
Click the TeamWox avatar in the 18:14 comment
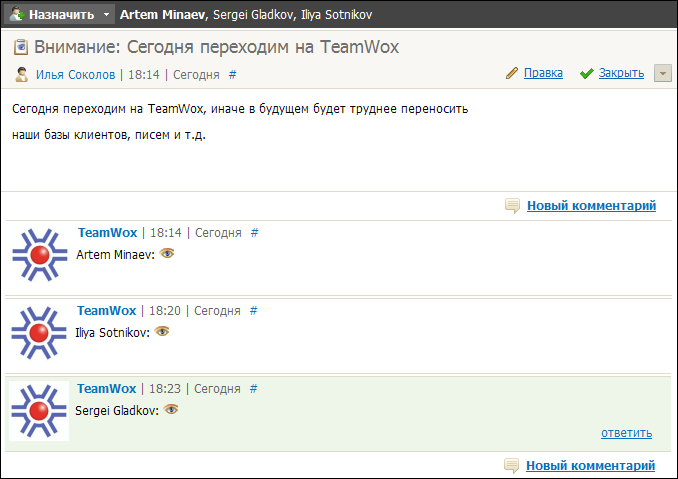click(x=40, y=255)
